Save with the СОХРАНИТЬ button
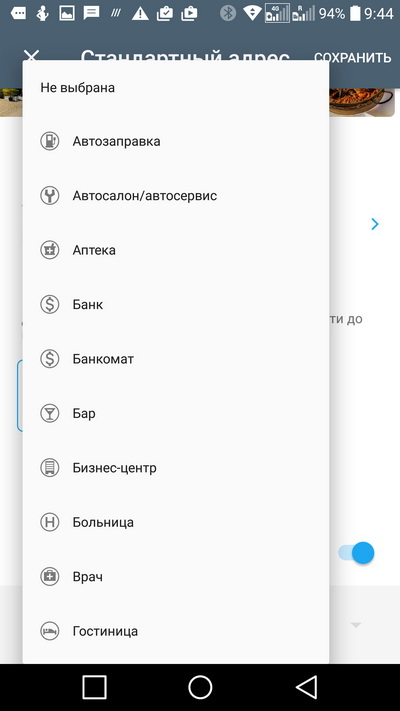The image size is (400, 711). 352,58
